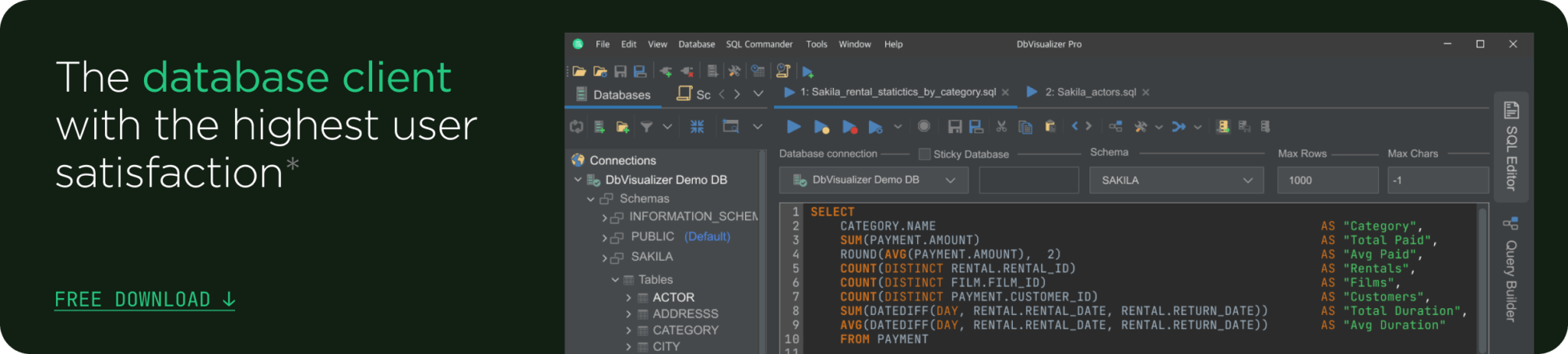Screen dimensions: 1568x354
Task: Collapse the Schemas tree node
Action: 590,199
